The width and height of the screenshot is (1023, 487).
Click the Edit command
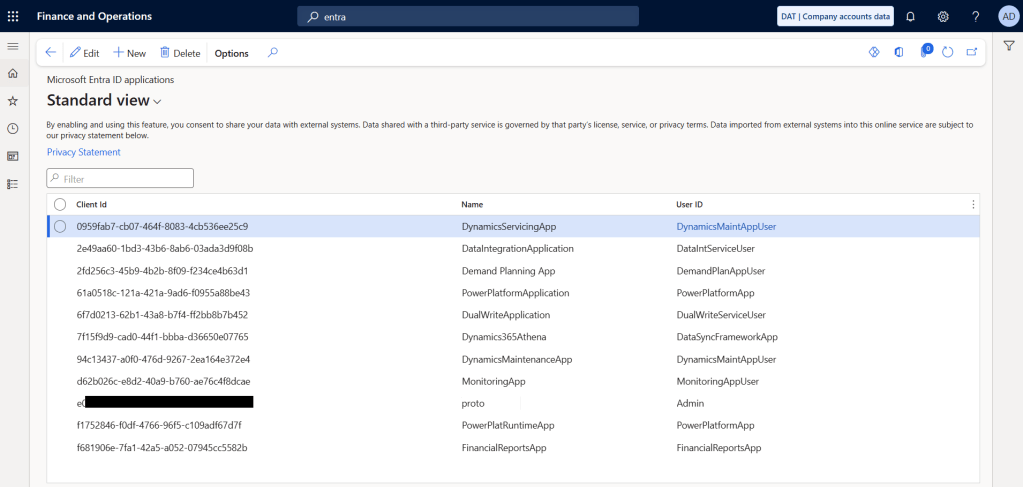click(84, 53)
